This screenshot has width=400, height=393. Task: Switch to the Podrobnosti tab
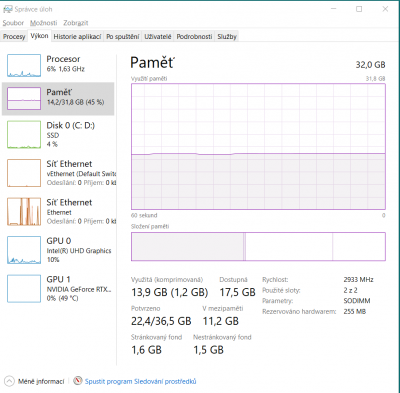point(194,37)
